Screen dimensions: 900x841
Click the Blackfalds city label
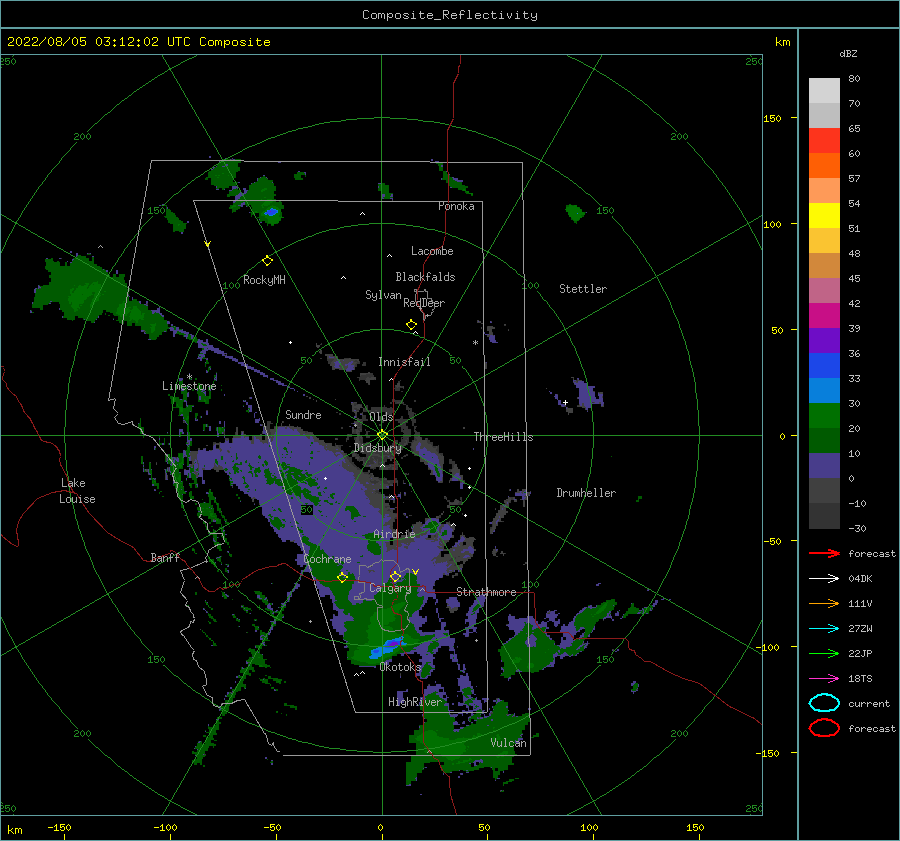425,277
